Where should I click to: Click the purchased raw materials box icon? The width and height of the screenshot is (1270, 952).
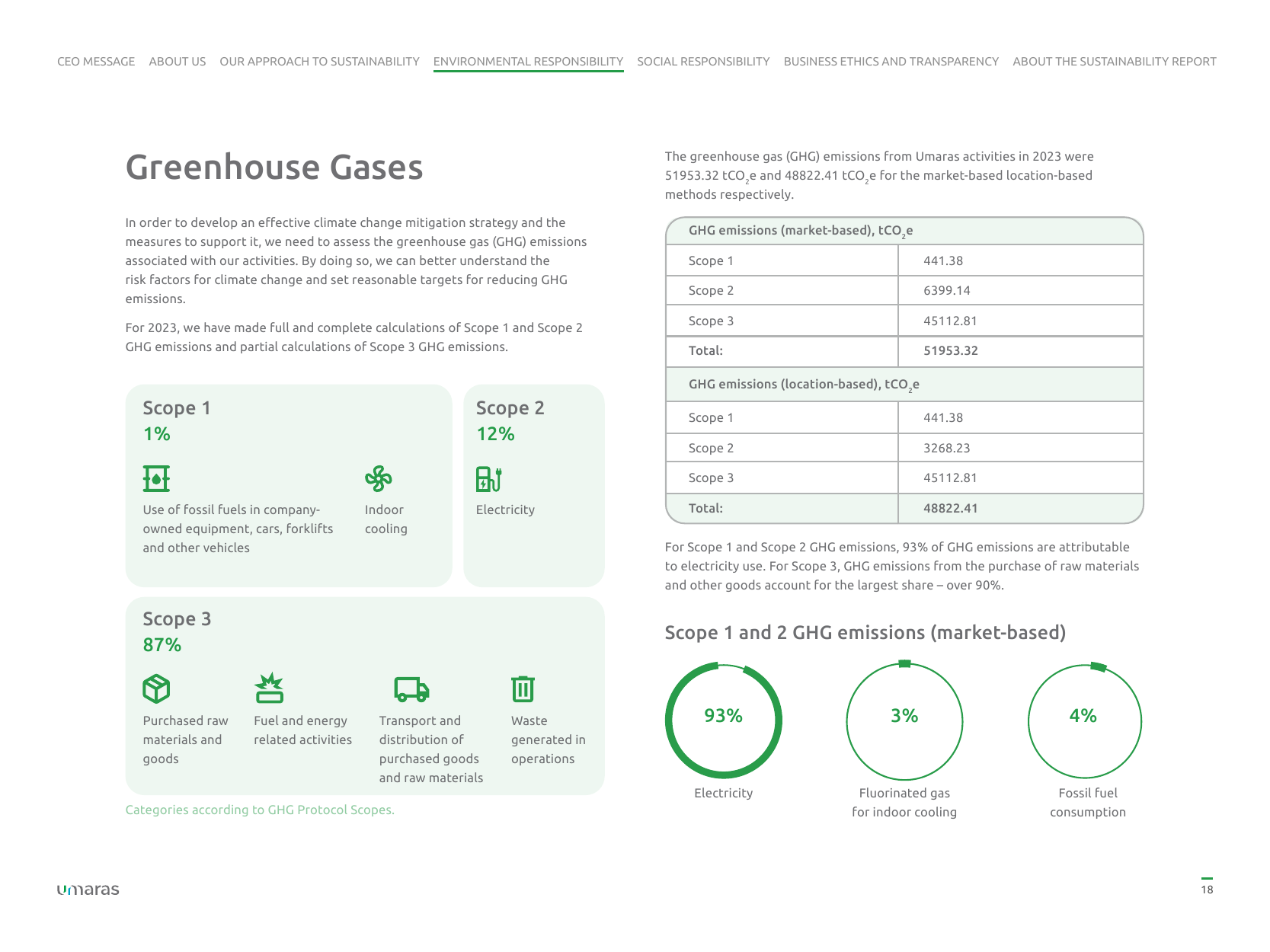156,688
